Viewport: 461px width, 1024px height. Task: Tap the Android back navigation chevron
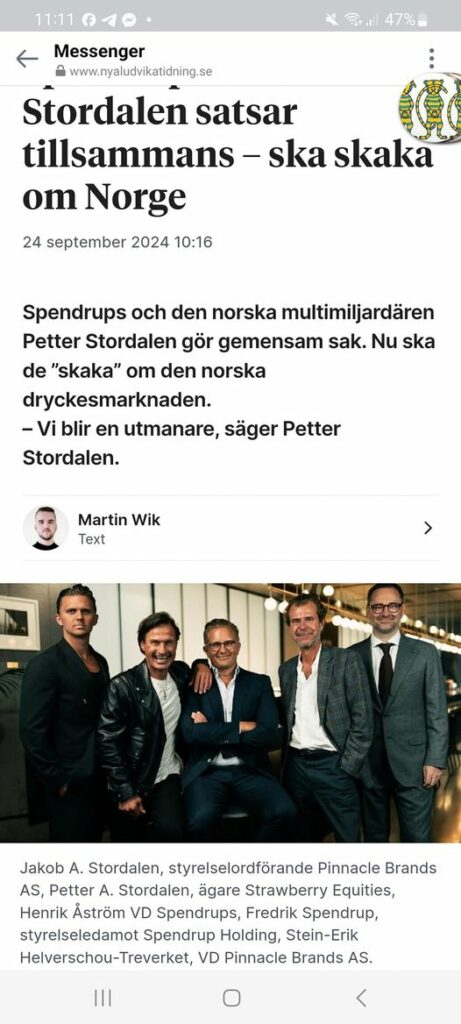coord(361,997)
